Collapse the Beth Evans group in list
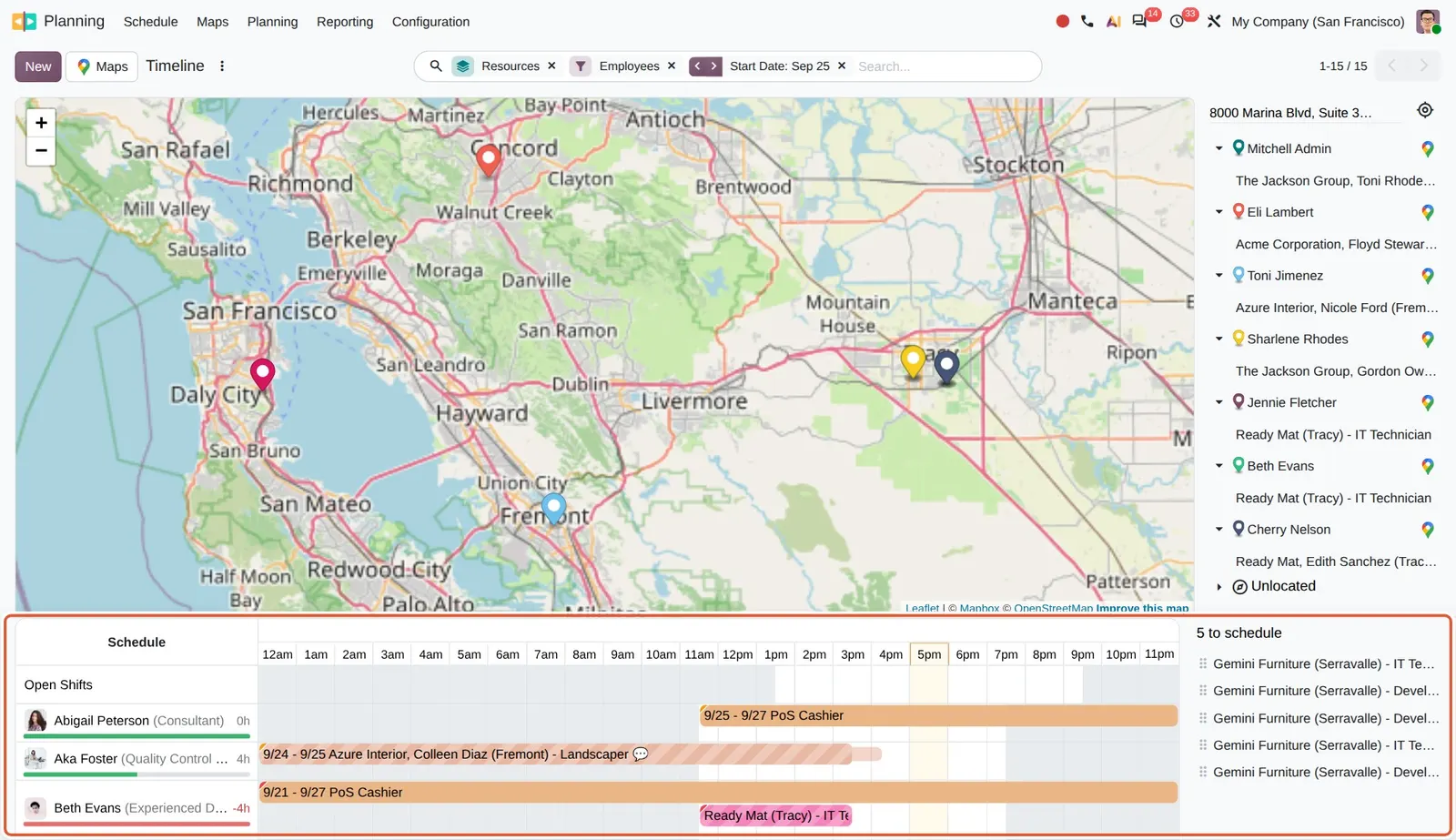1456x840 pixels. [x=1219, y=466]
